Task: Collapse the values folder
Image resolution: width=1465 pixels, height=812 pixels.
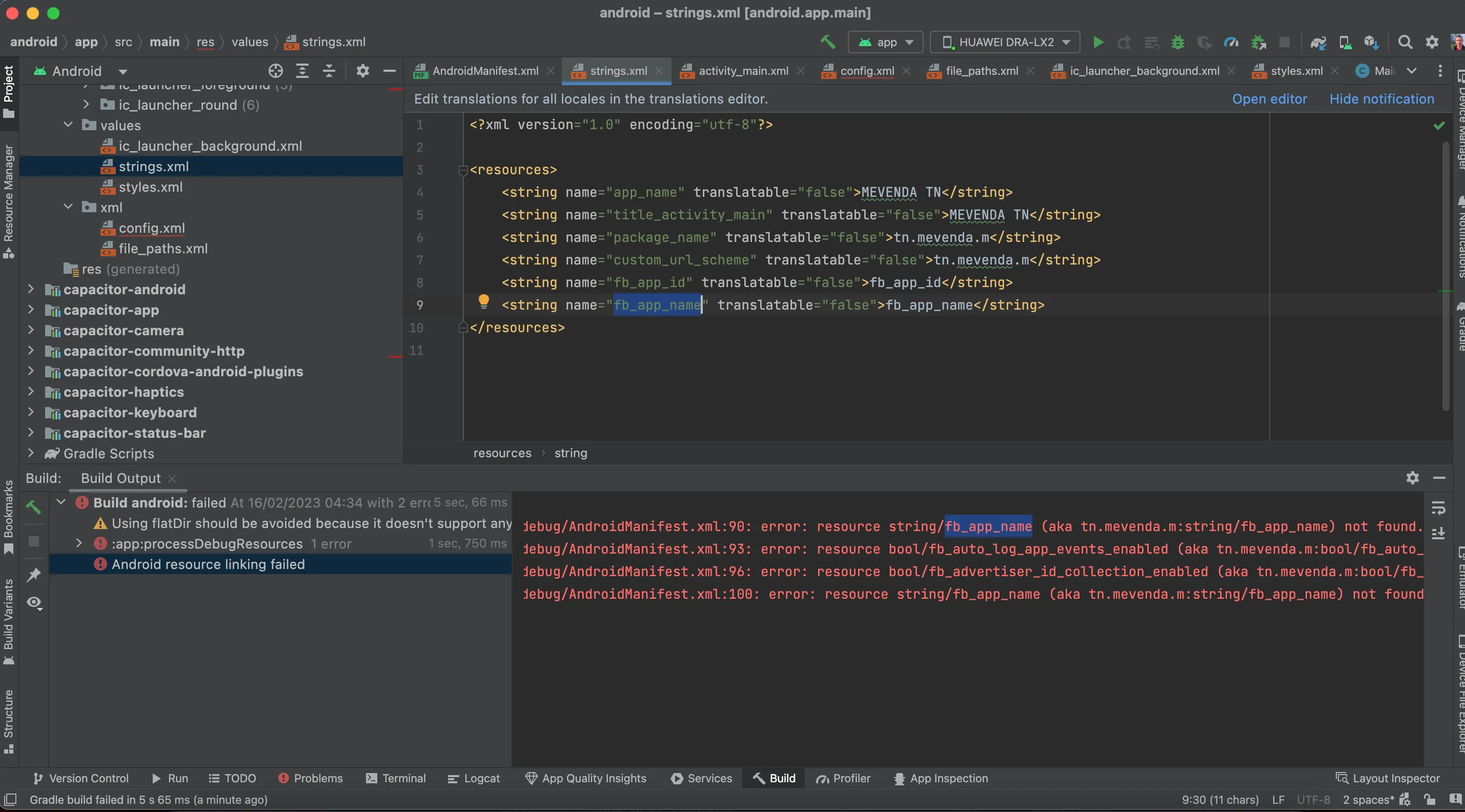Action: [68, 125]
